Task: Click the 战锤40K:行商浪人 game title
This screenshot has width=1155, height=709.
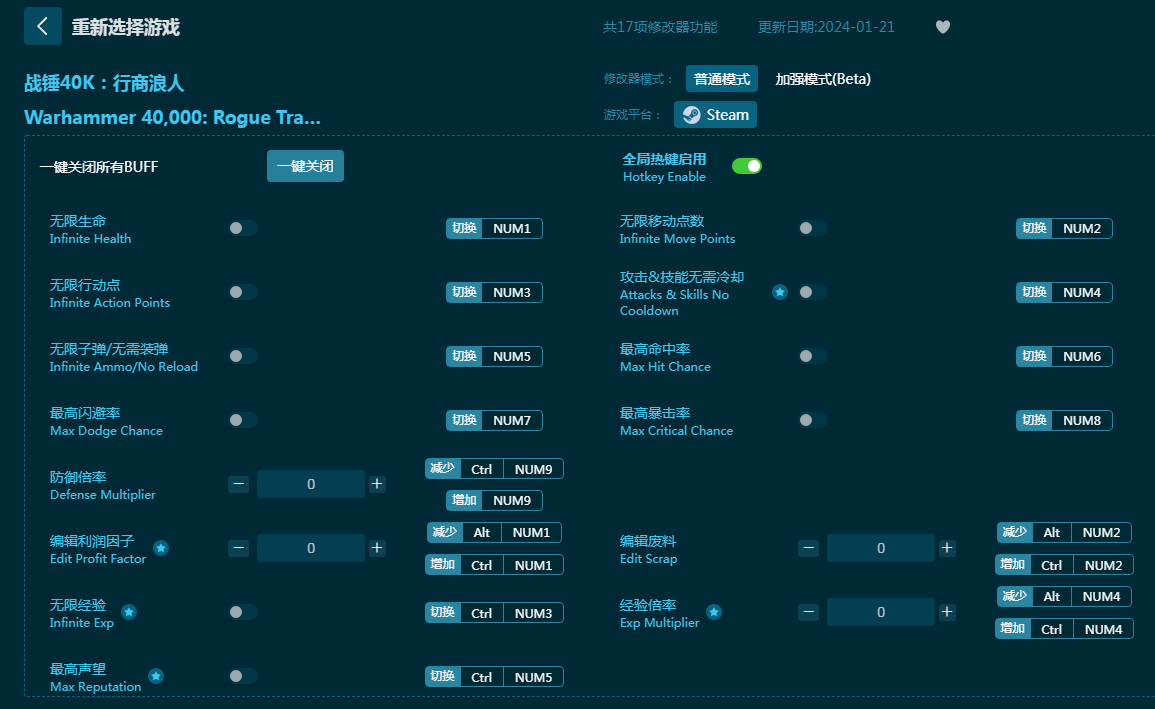Action: coord(104,83)
